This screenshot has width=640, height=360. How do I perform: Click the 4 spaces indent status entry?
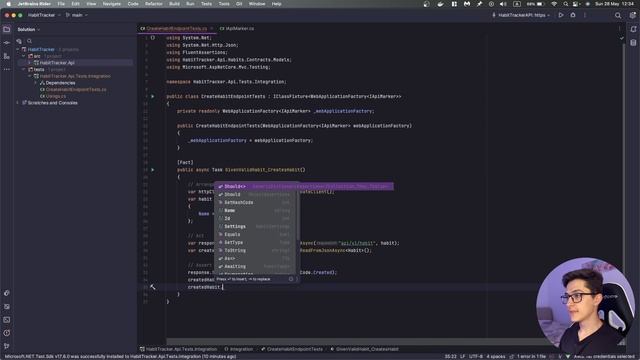pos(496,356)
